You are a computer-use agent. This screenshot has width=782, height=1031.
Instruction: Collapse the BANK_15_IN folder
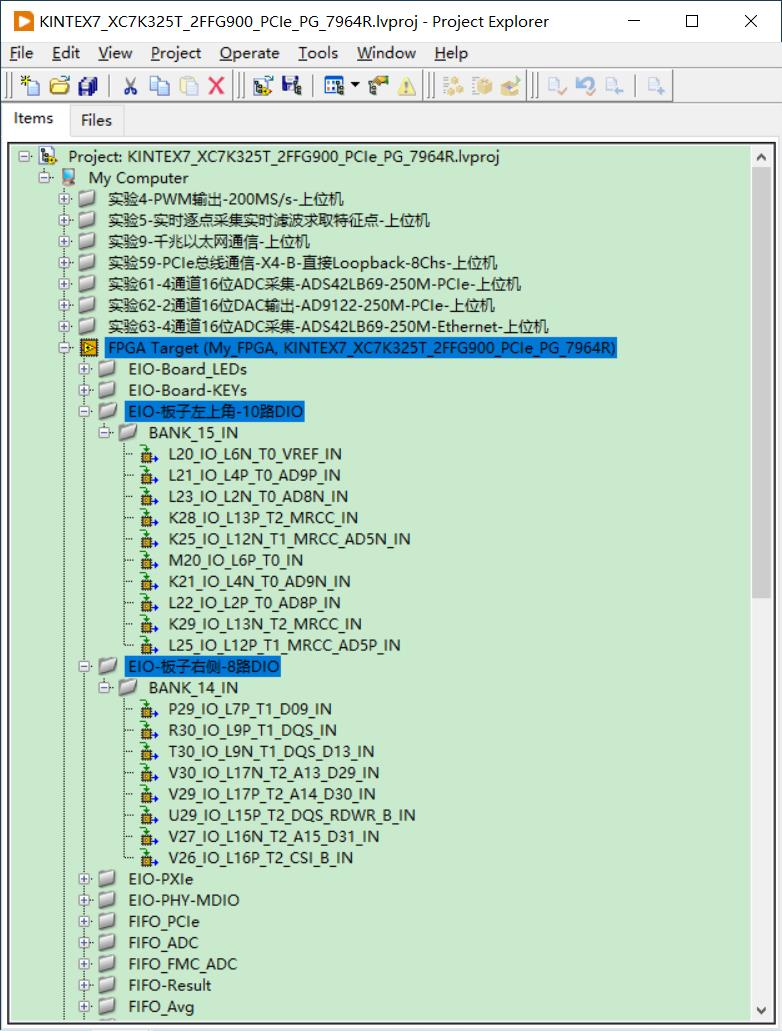(105, 433)
